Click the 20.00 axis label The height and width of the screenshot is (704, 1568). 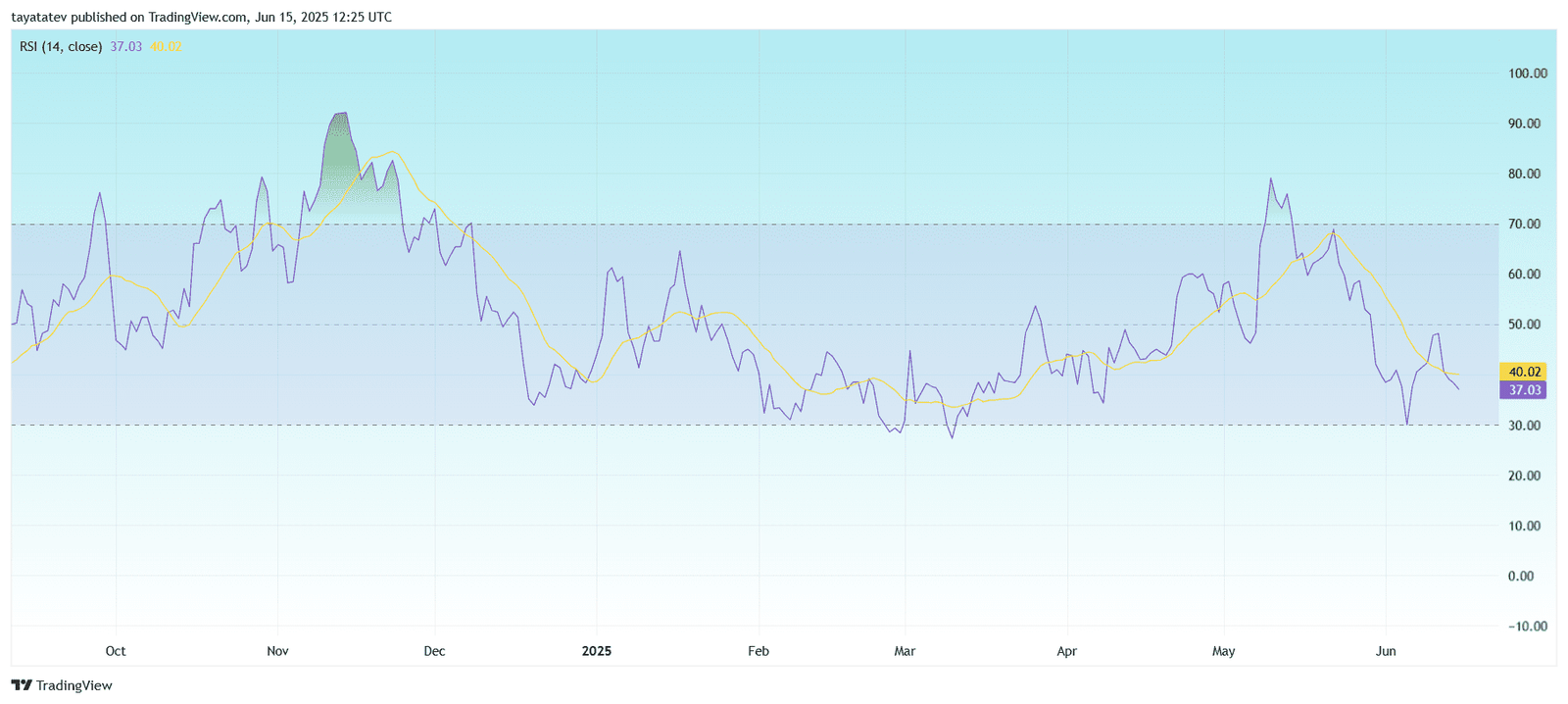click(1525, 476)
